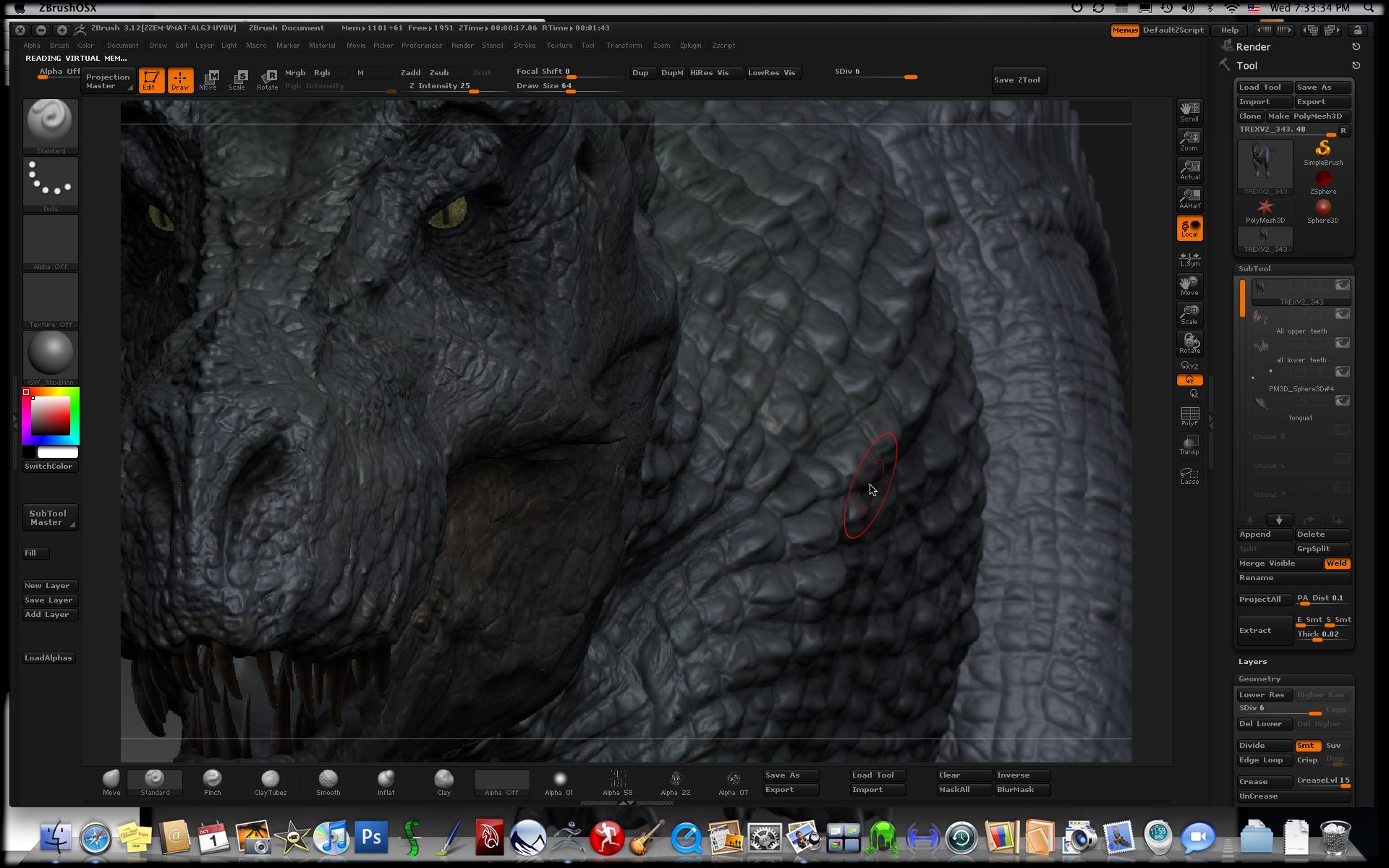This screenshot has width=1389, height=868.
Task: Select the Clay brush
Action: click(x=443, y=782)
